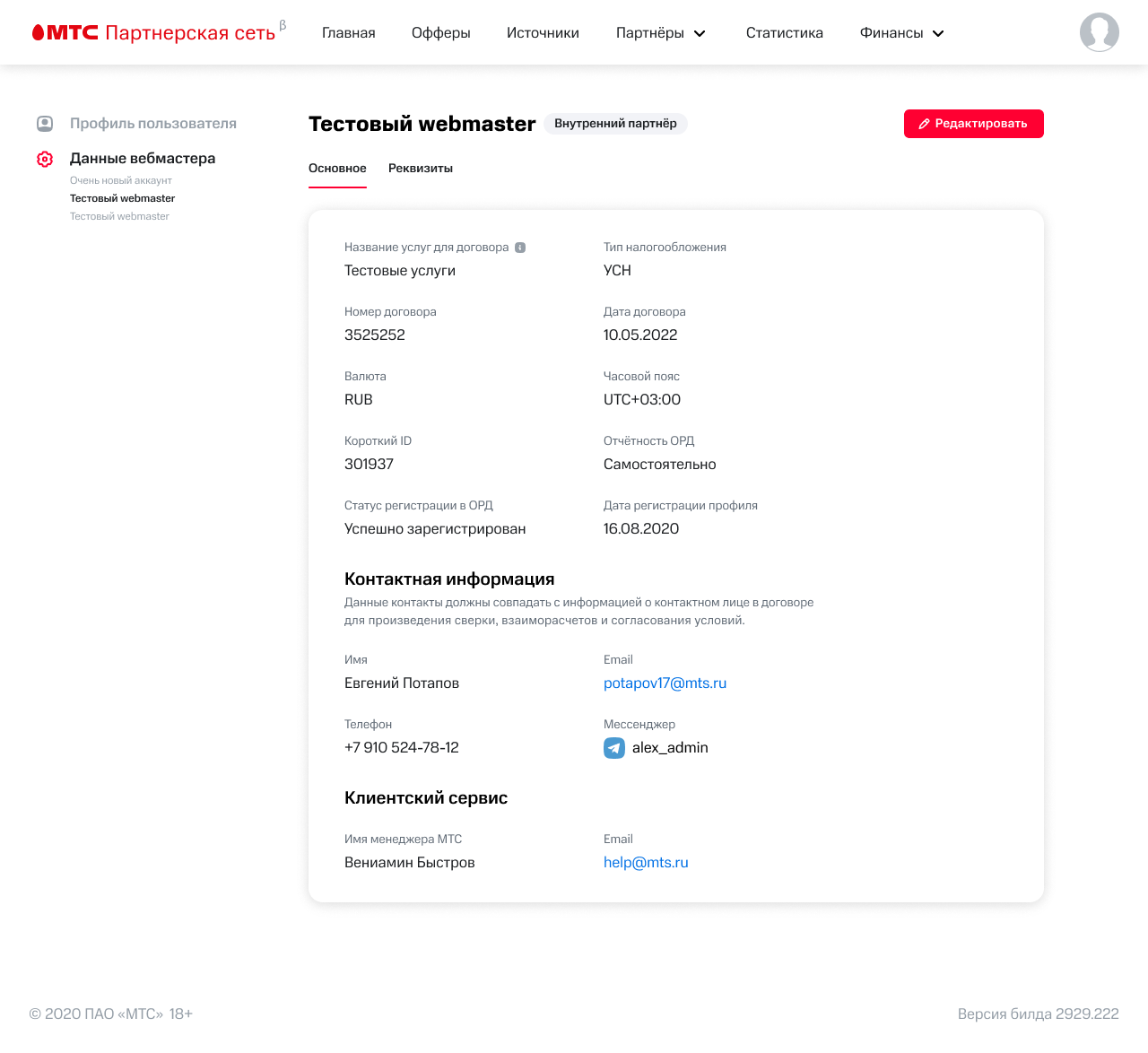The image size is (1148, 1053).
Task: Click registration date 16.08.2020
Action: click(641, 529)
